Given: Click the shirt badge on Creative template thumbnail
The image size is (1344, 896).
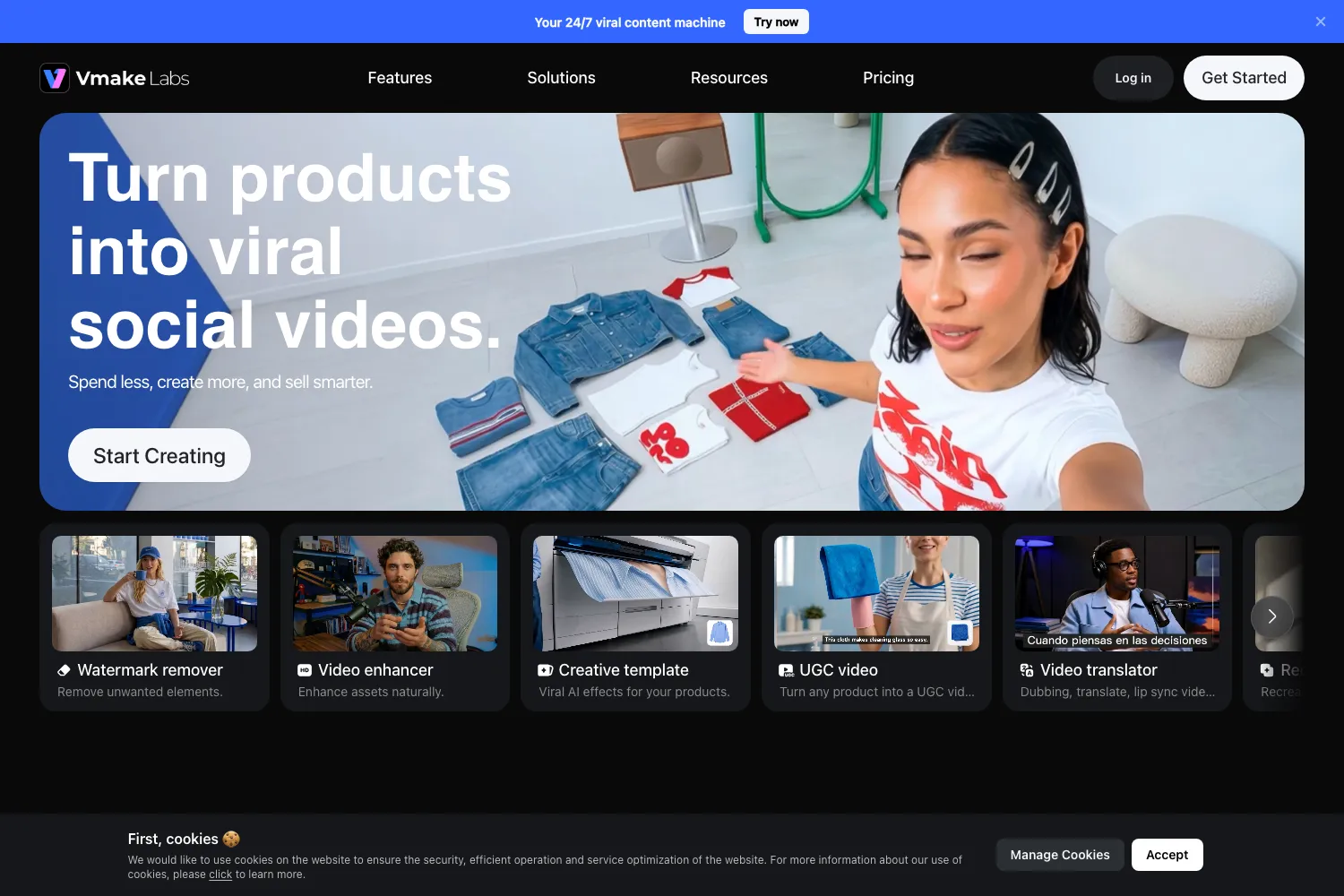Looking at the screenshot, I should coord(719,633).
